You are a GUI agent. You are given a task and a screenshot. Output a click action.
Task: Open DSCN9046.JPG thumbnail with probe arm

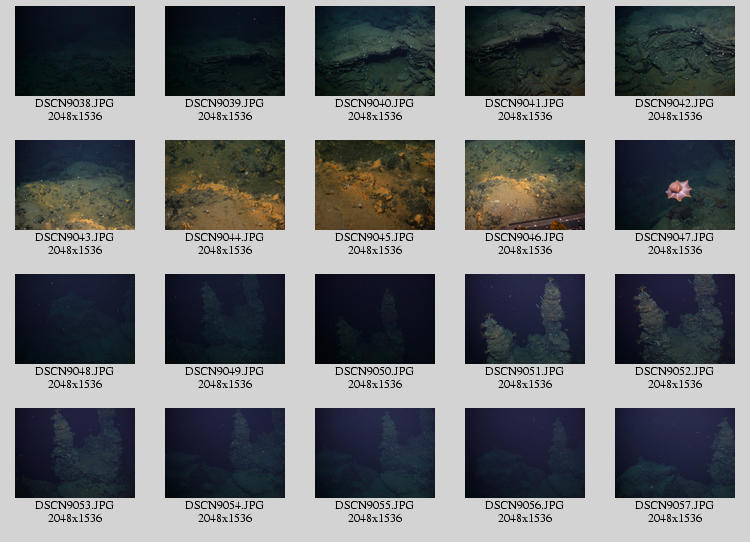click(525, 185)
